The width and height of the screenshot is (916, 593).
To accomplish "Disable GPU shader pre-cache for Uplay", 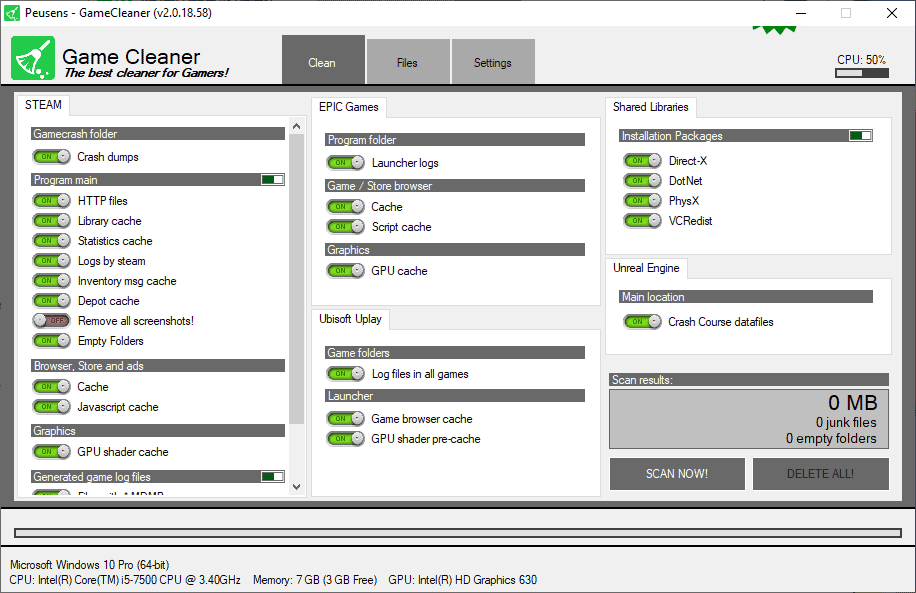I will pyautogui.click(x=345, y=438).
